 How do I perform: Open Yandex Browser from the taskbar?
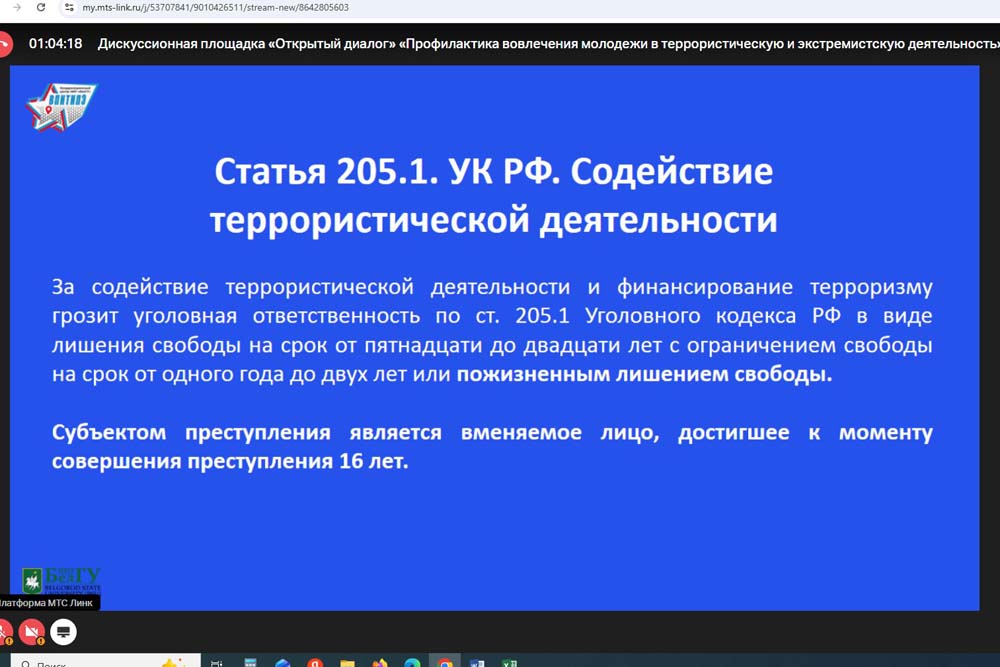[x=315, y=663]
